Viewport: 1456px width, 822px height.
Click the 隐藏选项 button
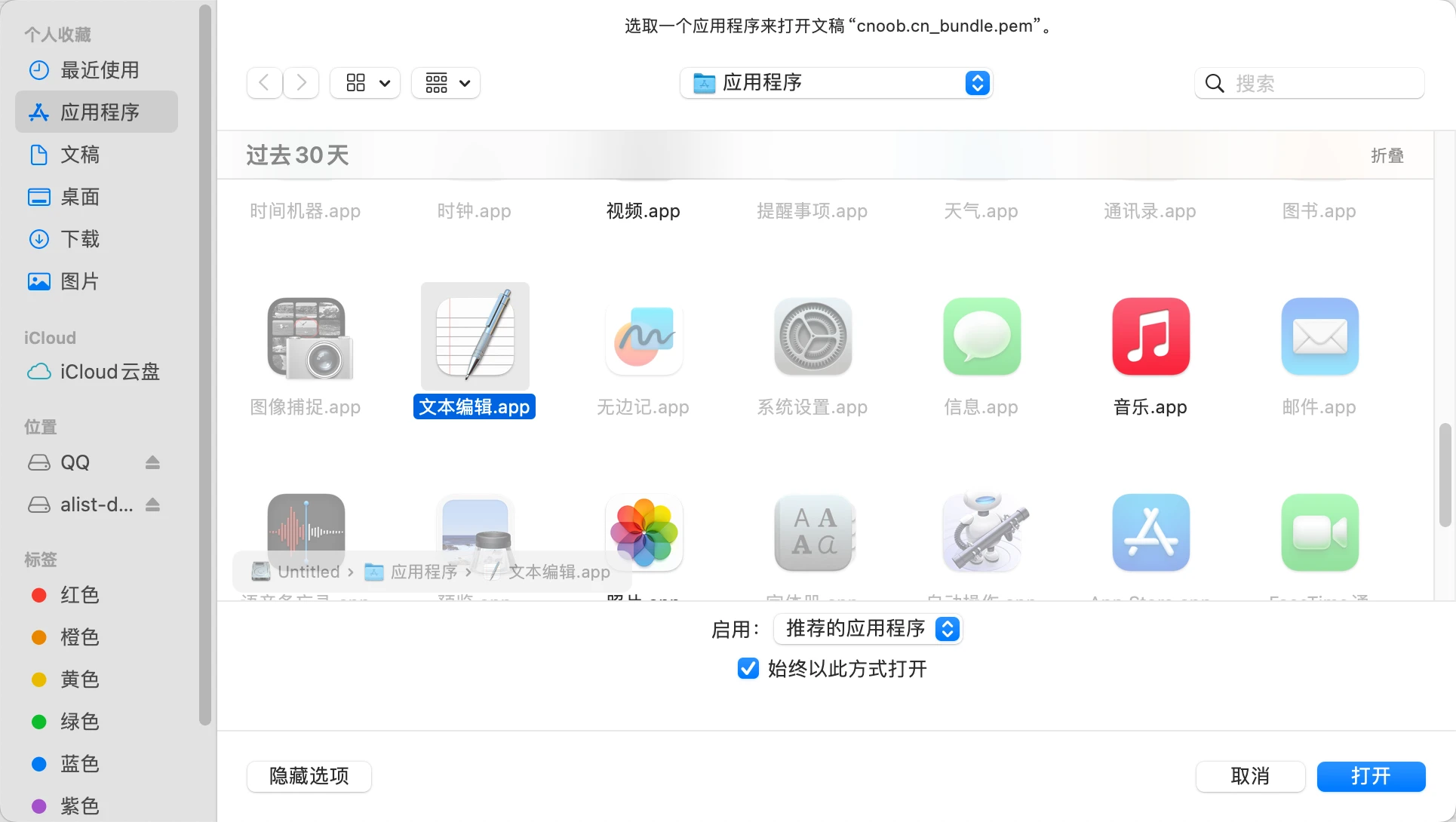(309, 776)
